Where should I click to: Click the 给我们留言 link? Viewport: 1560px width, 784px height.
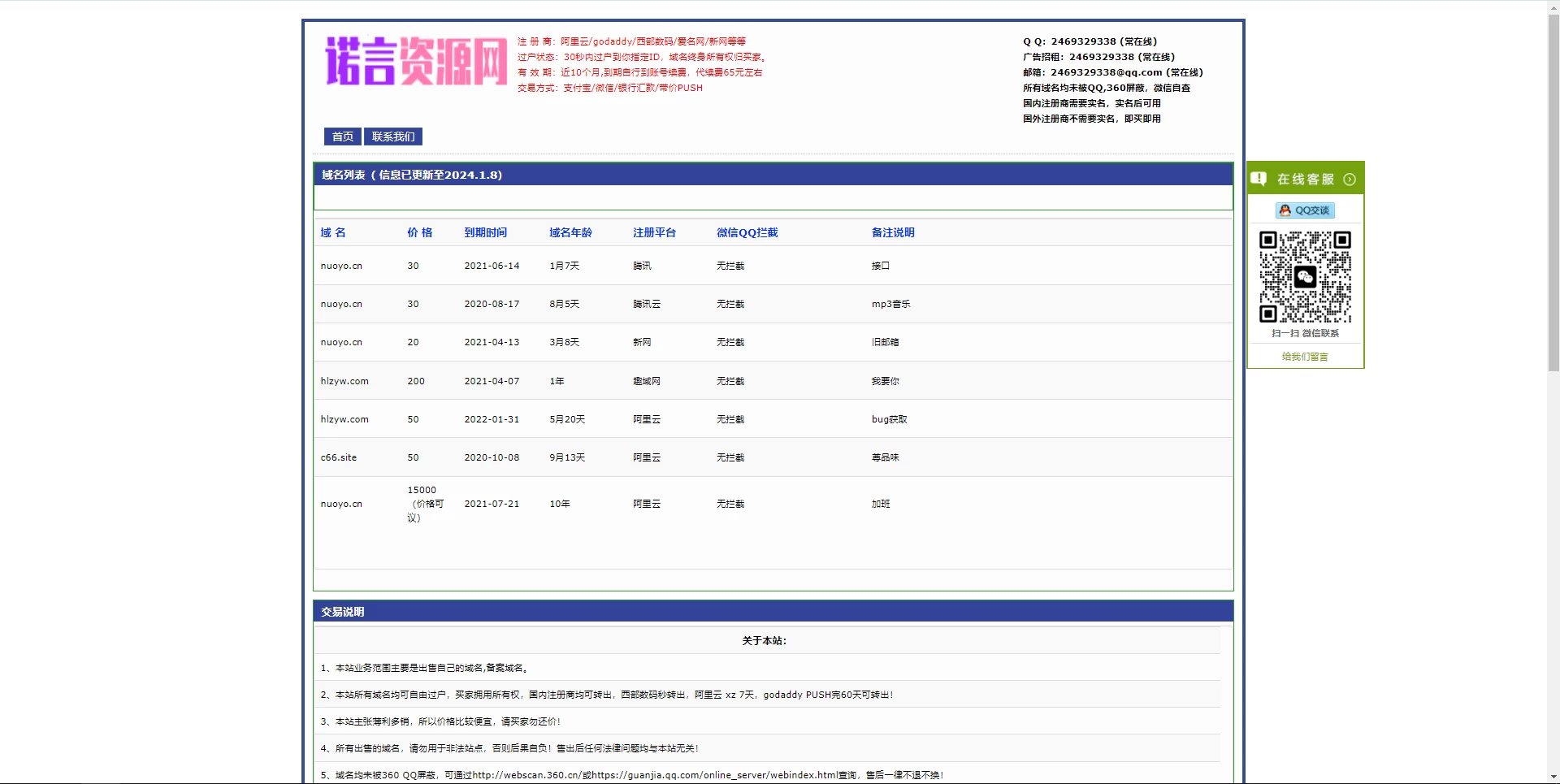(1305, 357)
